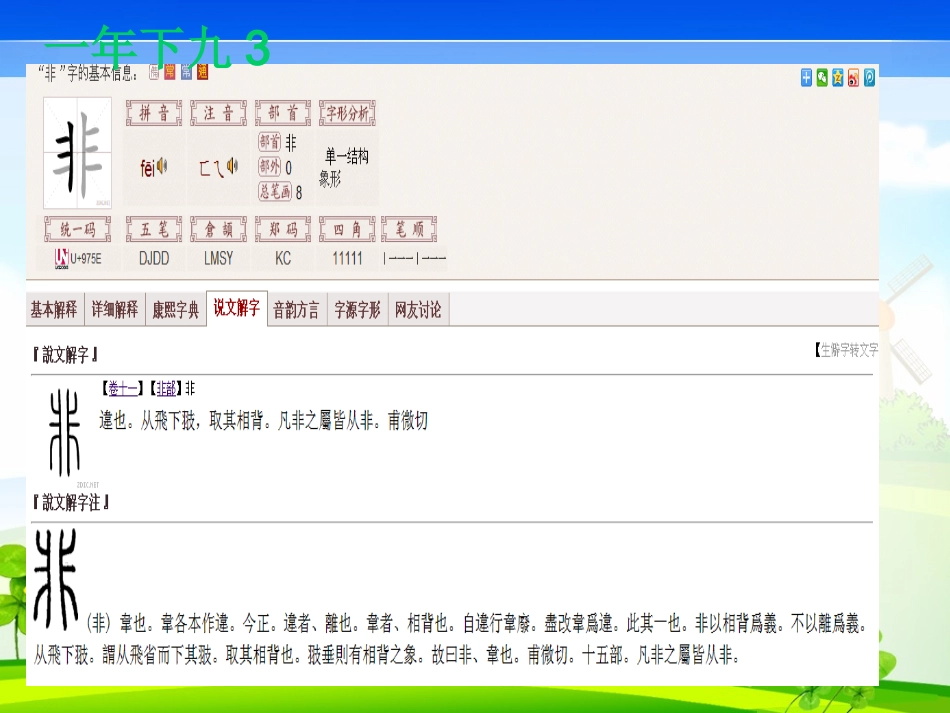This screenshot has height=713, width=950.
Task: Switch to the 康熙字典 tab
Action: [x=176, y=310]
